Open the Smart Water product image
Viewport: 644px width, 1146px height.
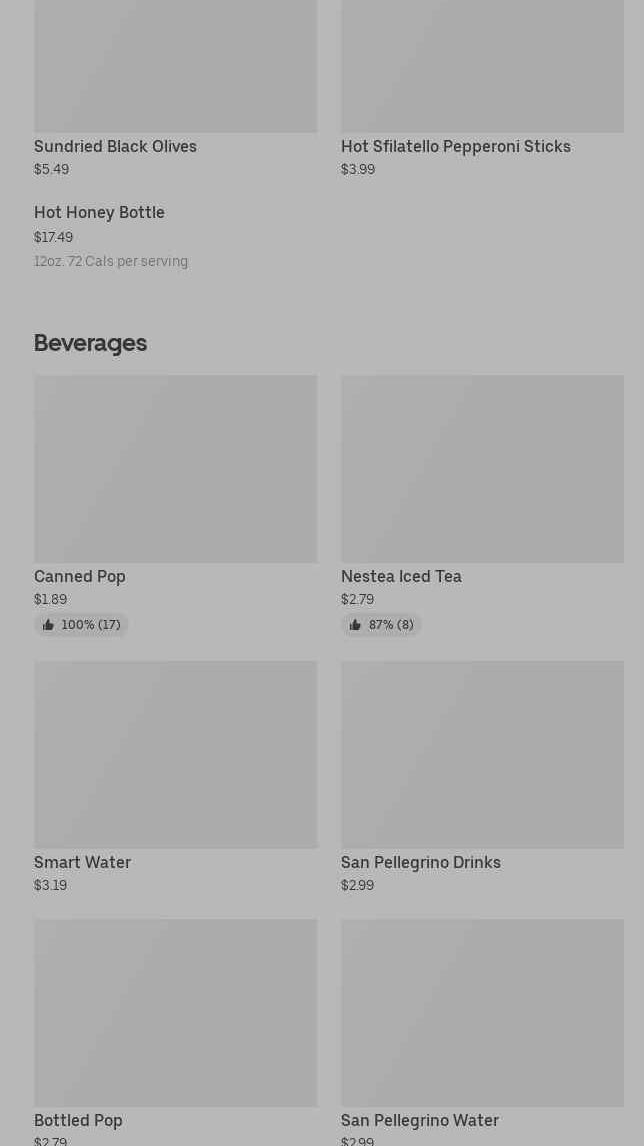click(175, 754)
